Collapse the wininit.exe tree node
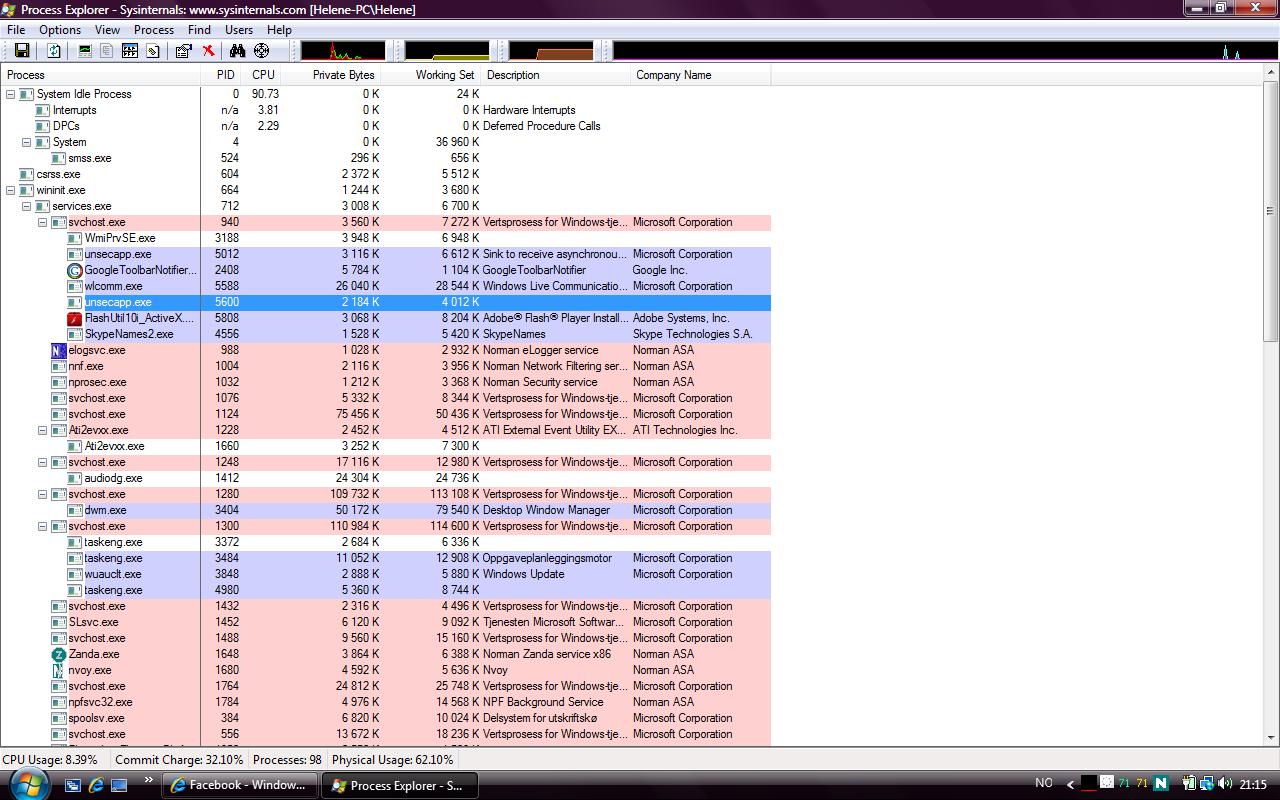1280x800 pixels. coord(11,190)
